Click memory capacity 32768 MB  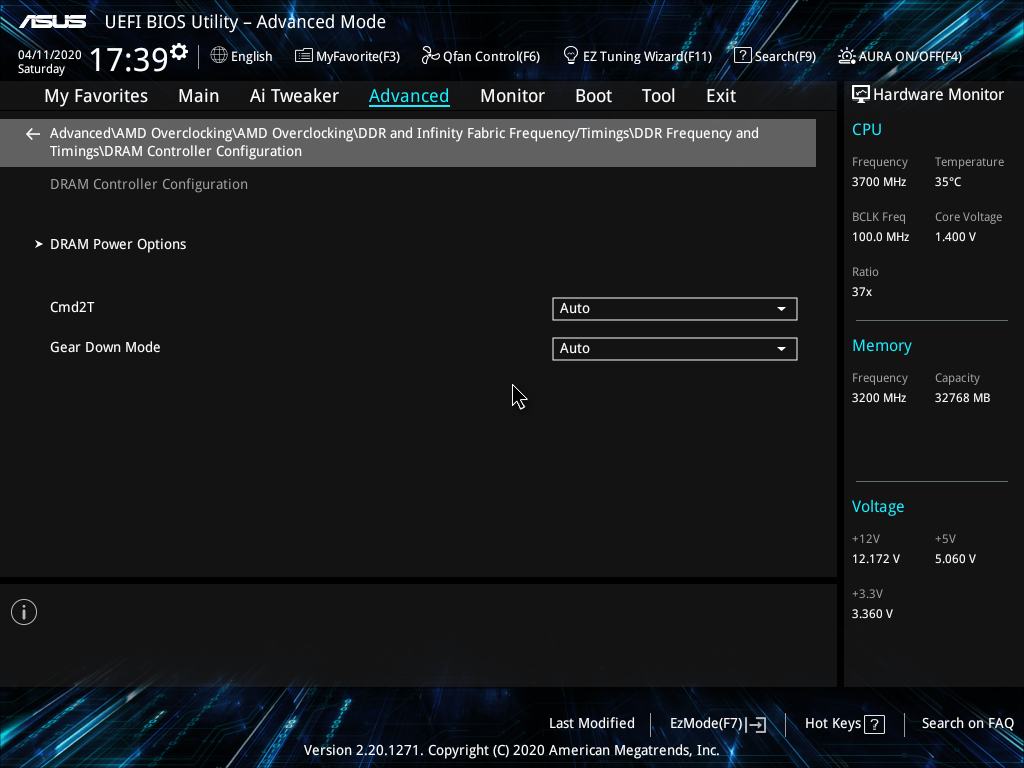point(962,398)
